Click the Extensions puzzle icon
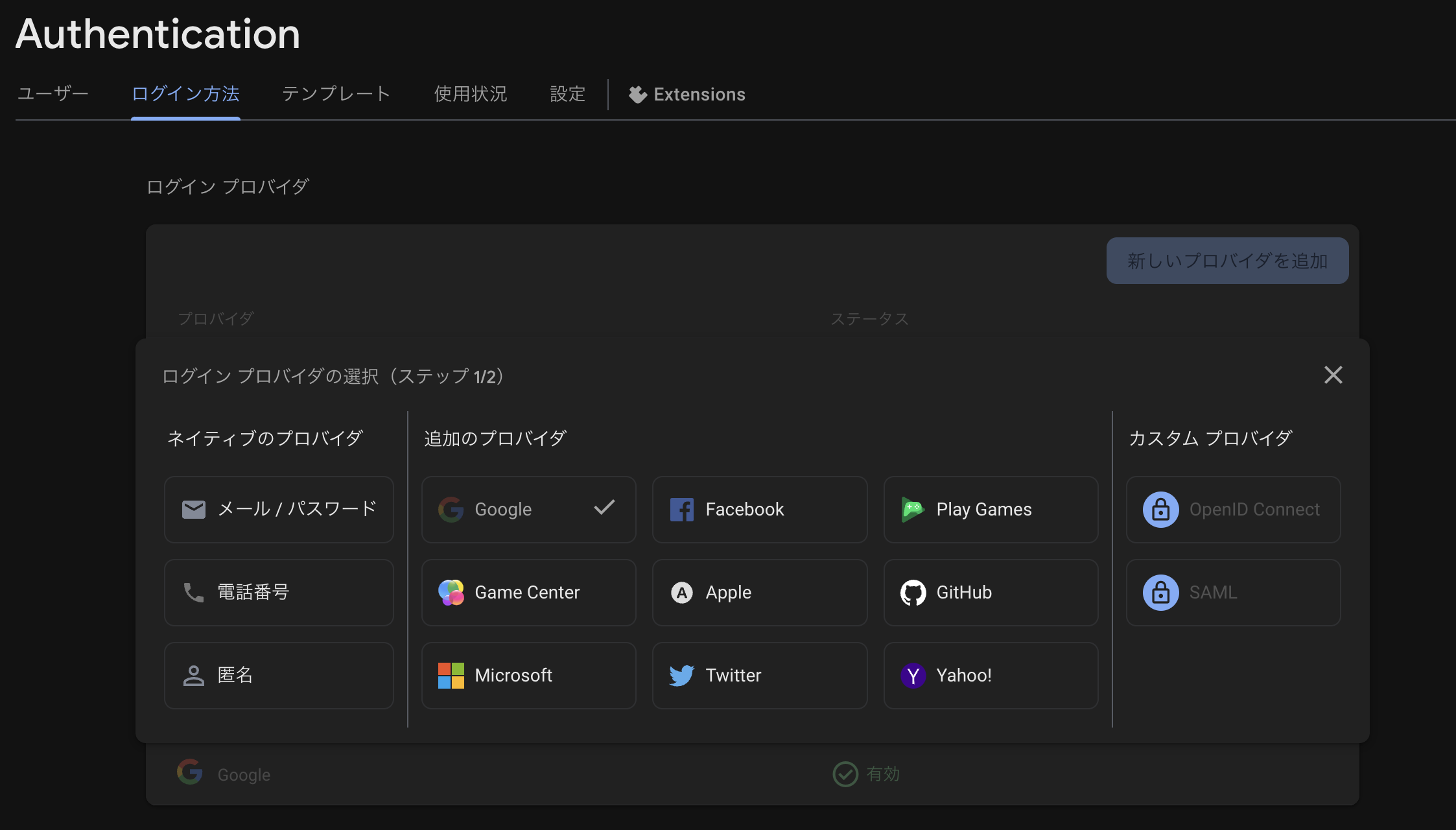1456x830 pixels. [x=637, y=94]
